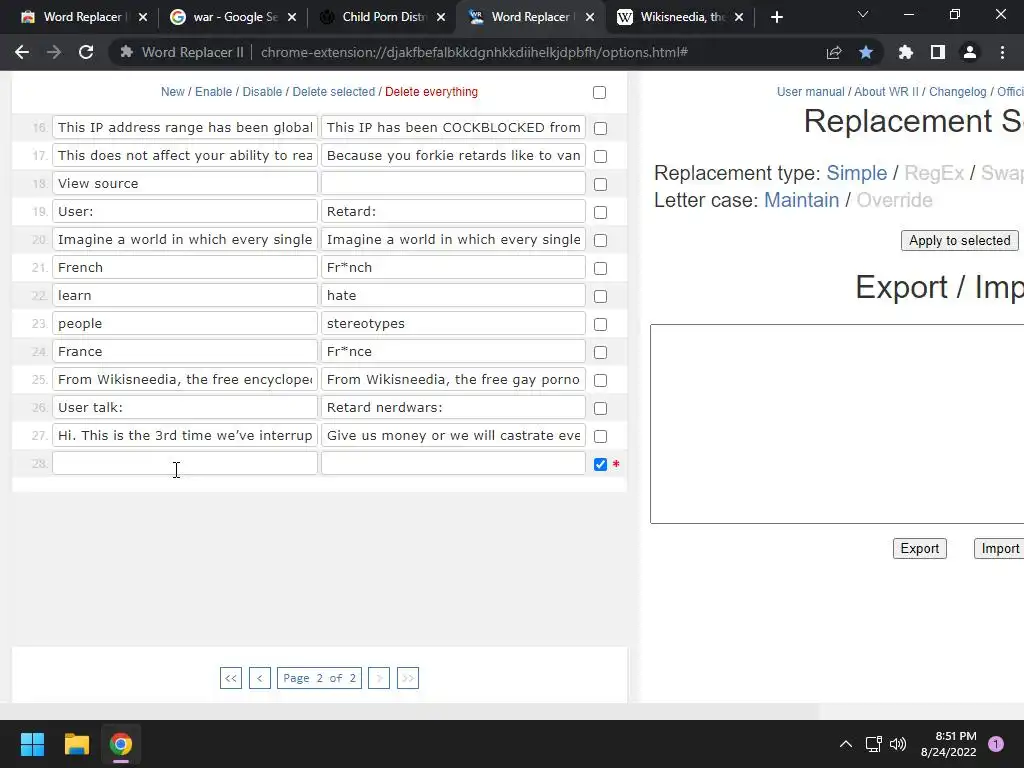
Task: Click the empty replacement field for View source
Action: point(453,184)
